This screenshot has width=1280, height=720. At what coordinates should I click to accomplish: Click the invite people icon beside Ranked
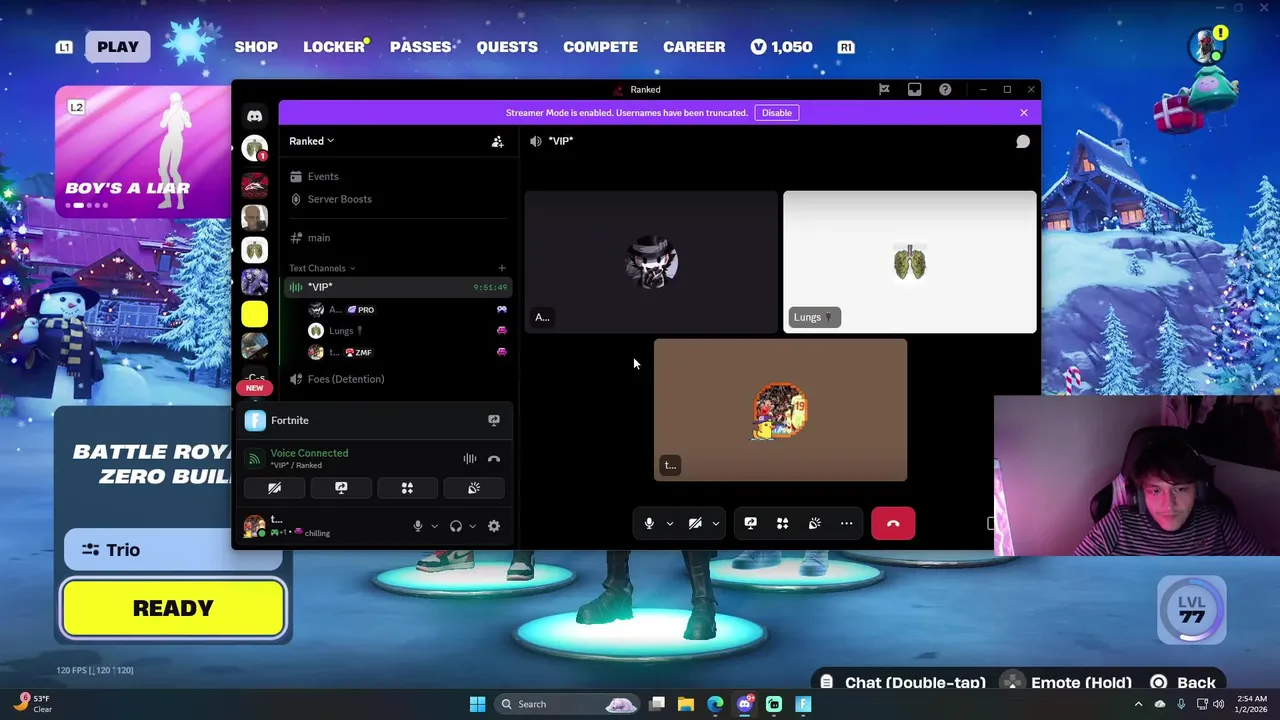click(x=497, y=141)
